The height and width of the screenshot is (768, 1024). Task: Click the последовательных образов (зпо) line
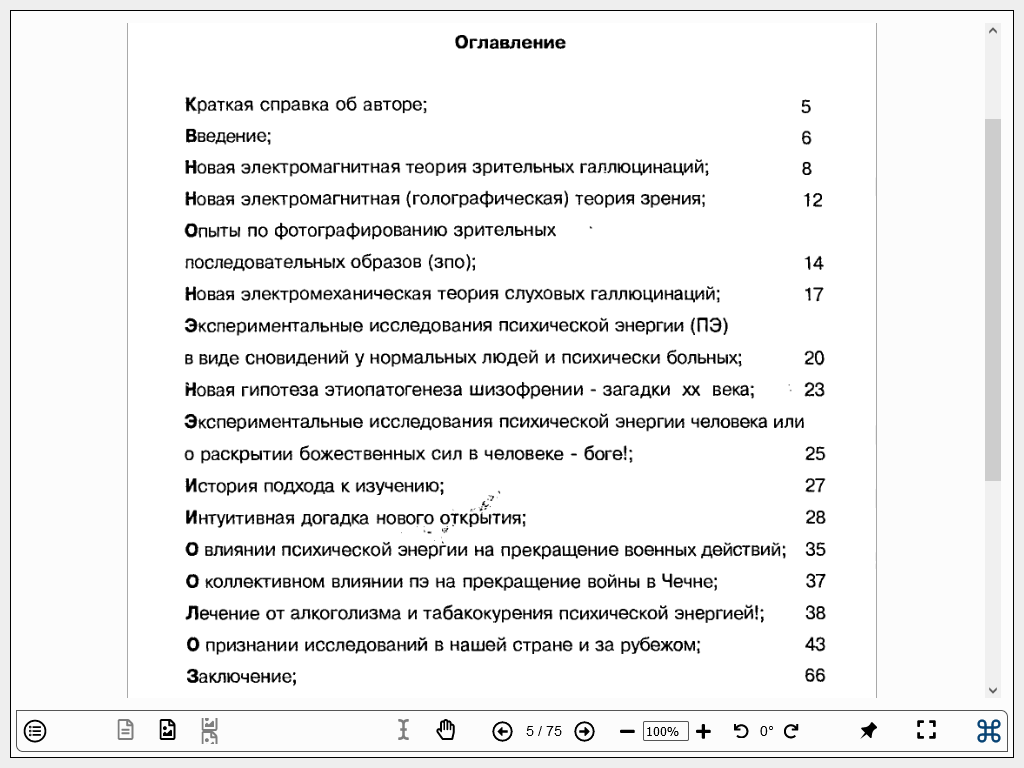pos(330,263)
